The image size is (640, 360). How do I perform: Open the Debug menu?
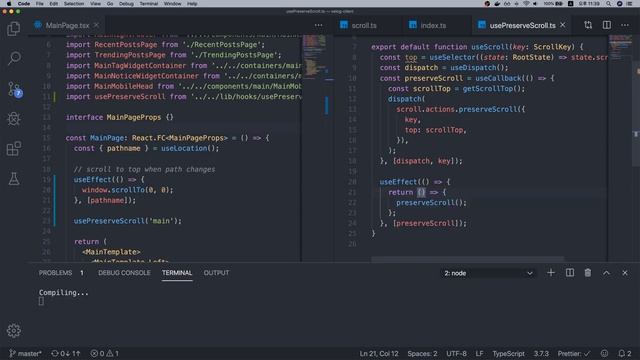(126, 4)
